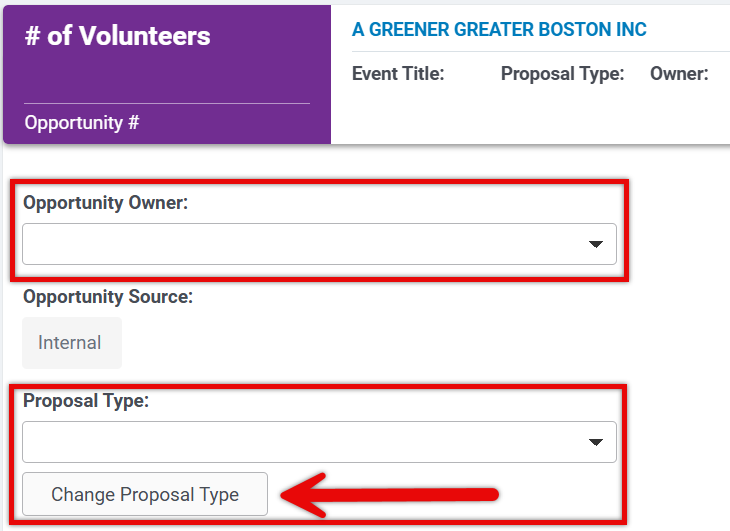Click the Event Title header label

[398, 74]
